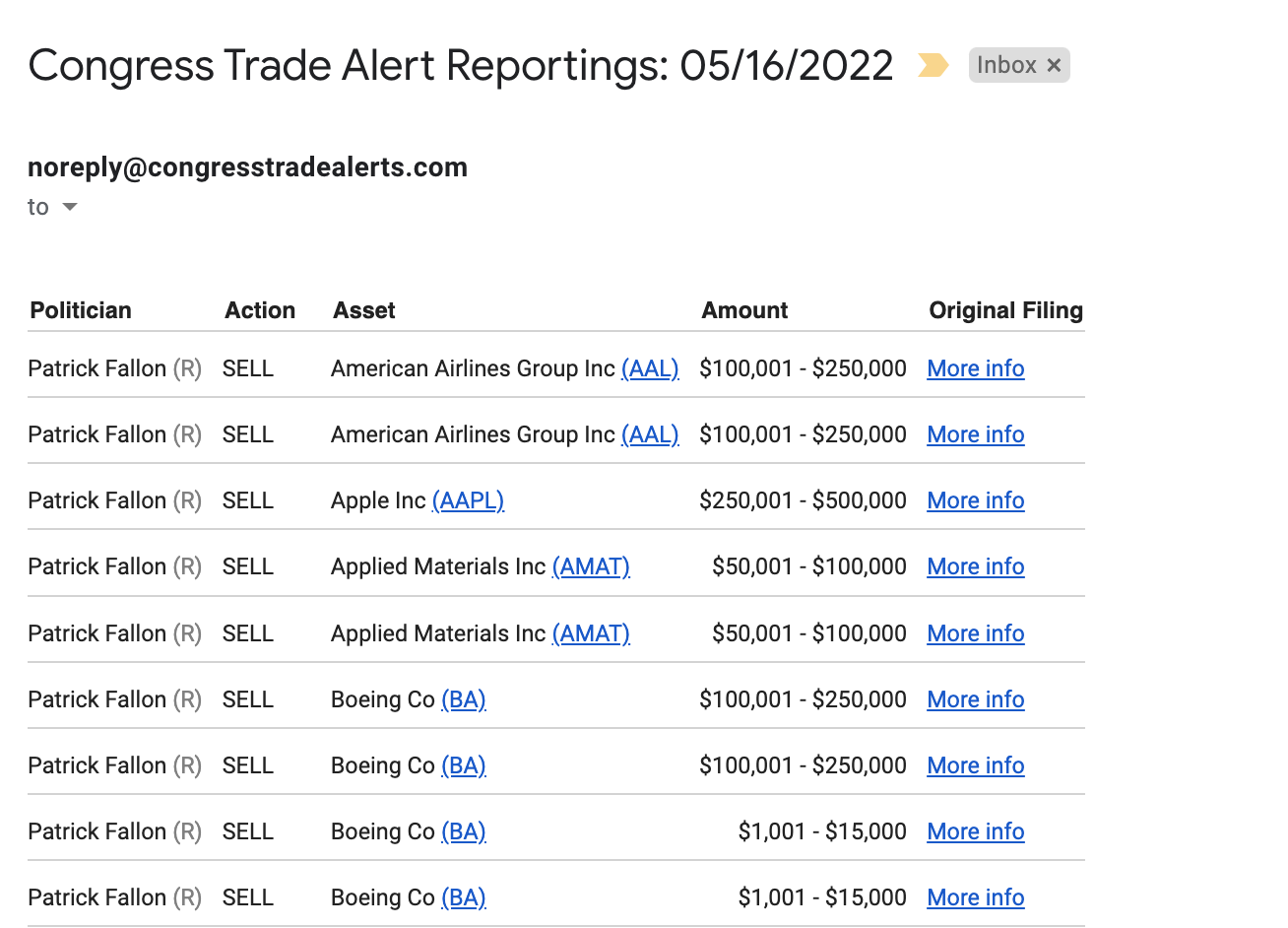
Task: Open More info for first American Airlines row
Action: click(976, 368)
